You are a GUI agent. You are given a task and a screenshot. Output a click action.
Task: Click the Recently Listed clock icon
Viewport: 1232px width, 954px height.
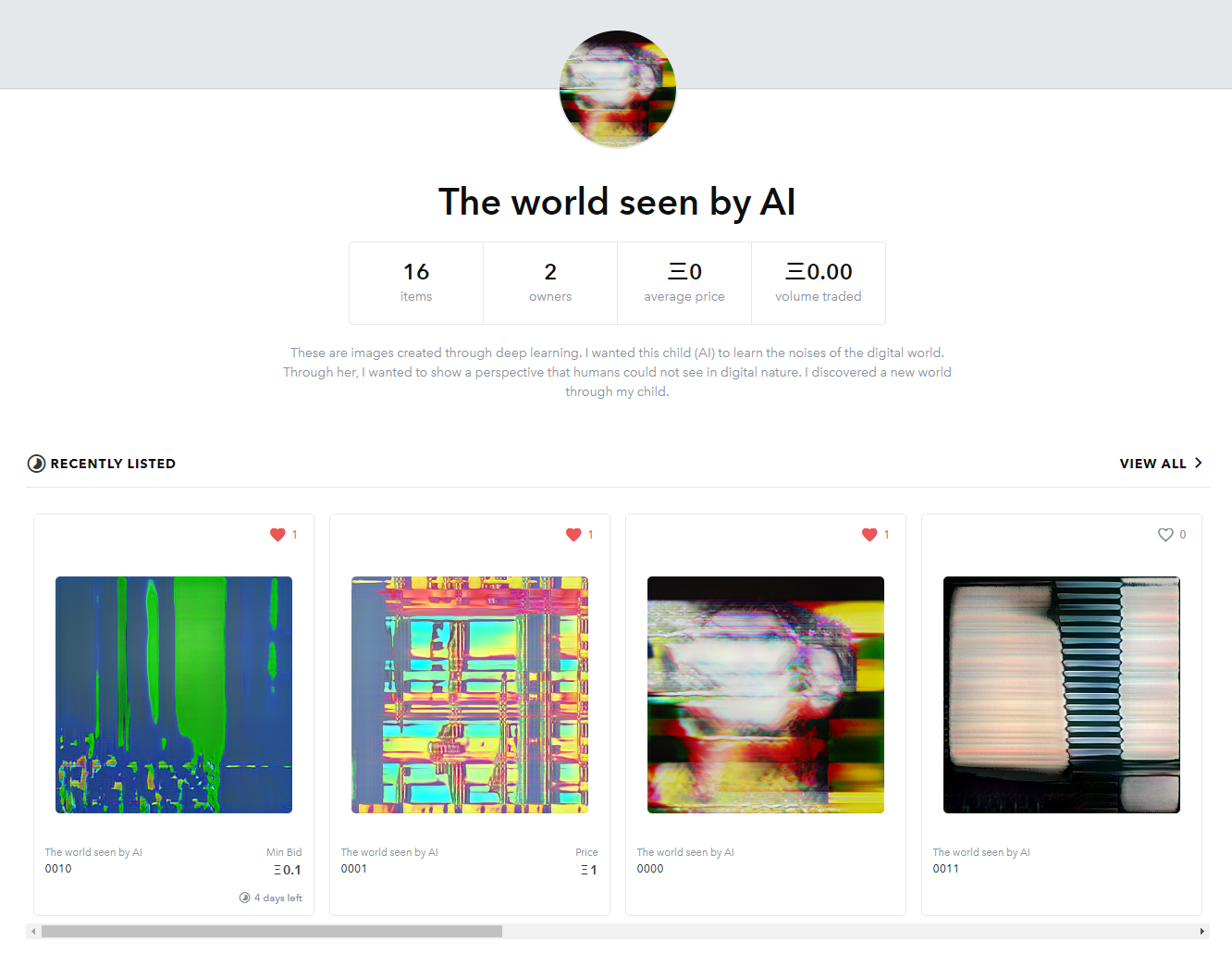pos(36,464)
